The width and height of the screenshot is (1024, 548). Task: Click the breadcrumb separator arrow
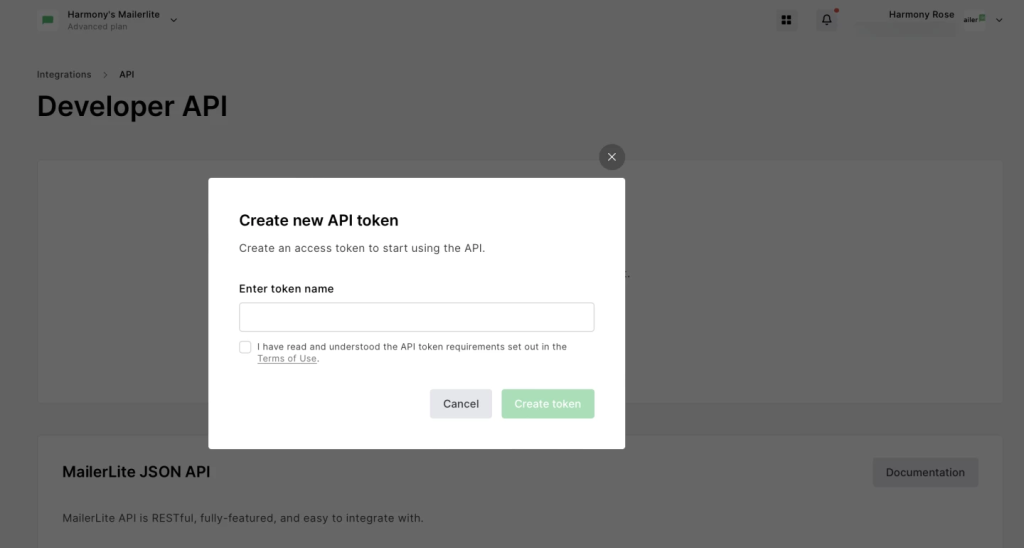[x=103, y=75]
